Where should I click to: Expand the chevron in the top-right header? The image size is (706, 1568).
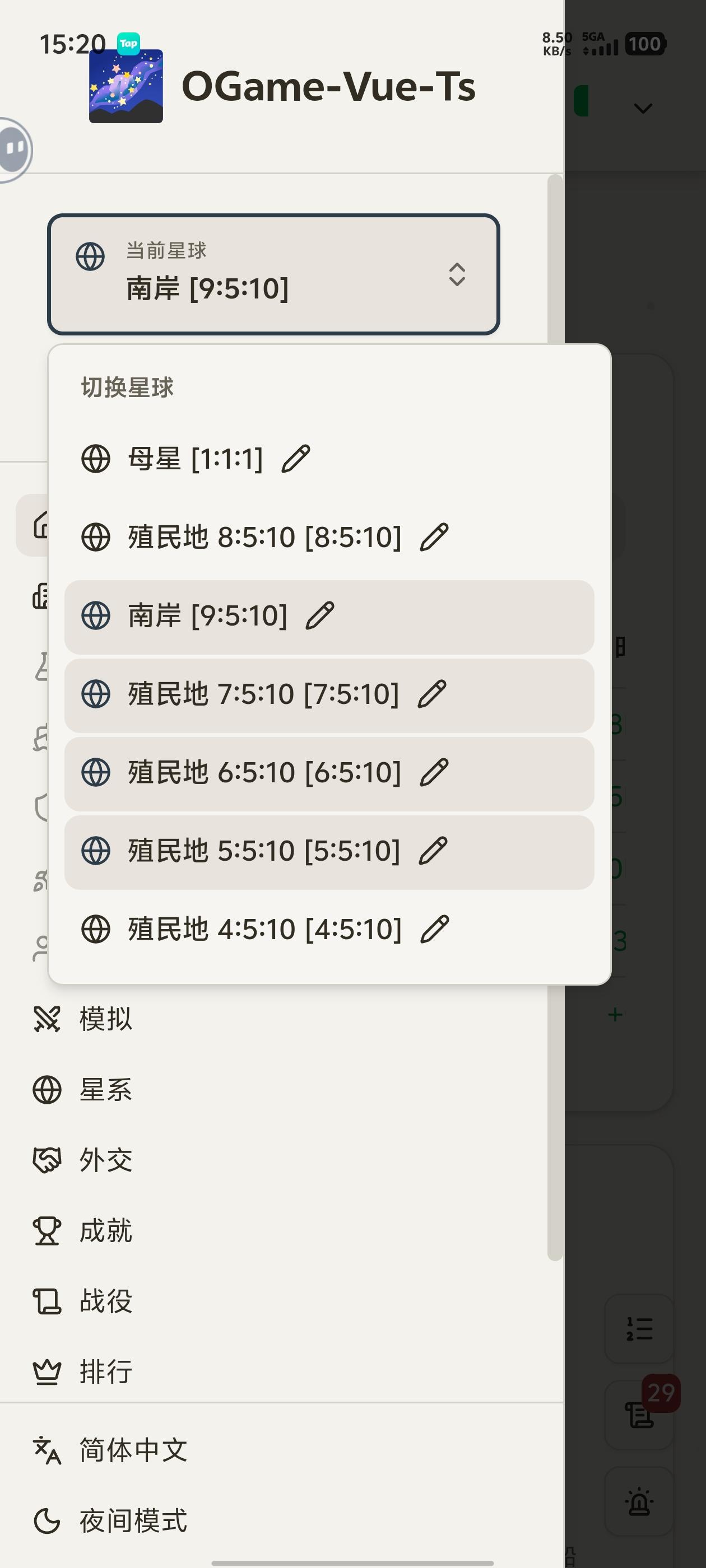[x=643, y=108]
